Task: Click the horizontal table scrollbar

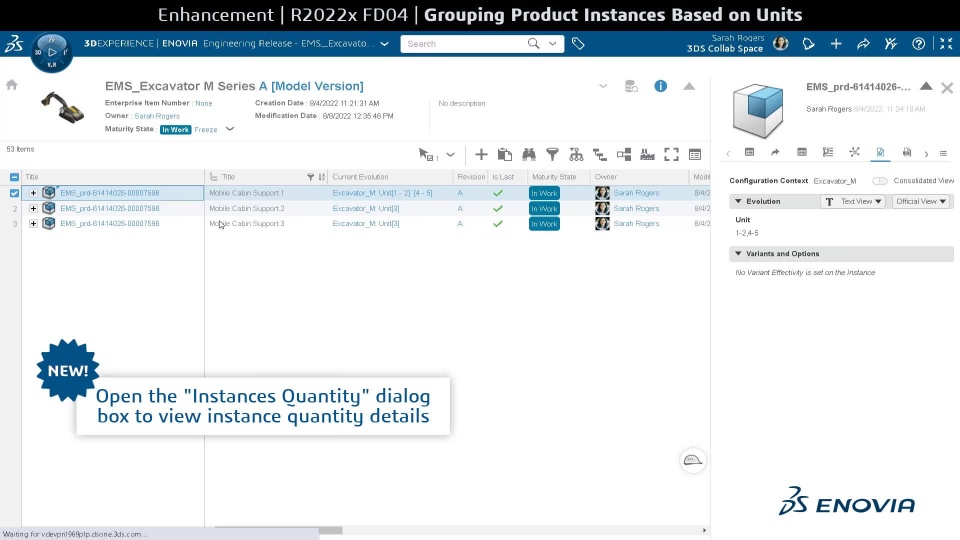Action: click(278, 530)
